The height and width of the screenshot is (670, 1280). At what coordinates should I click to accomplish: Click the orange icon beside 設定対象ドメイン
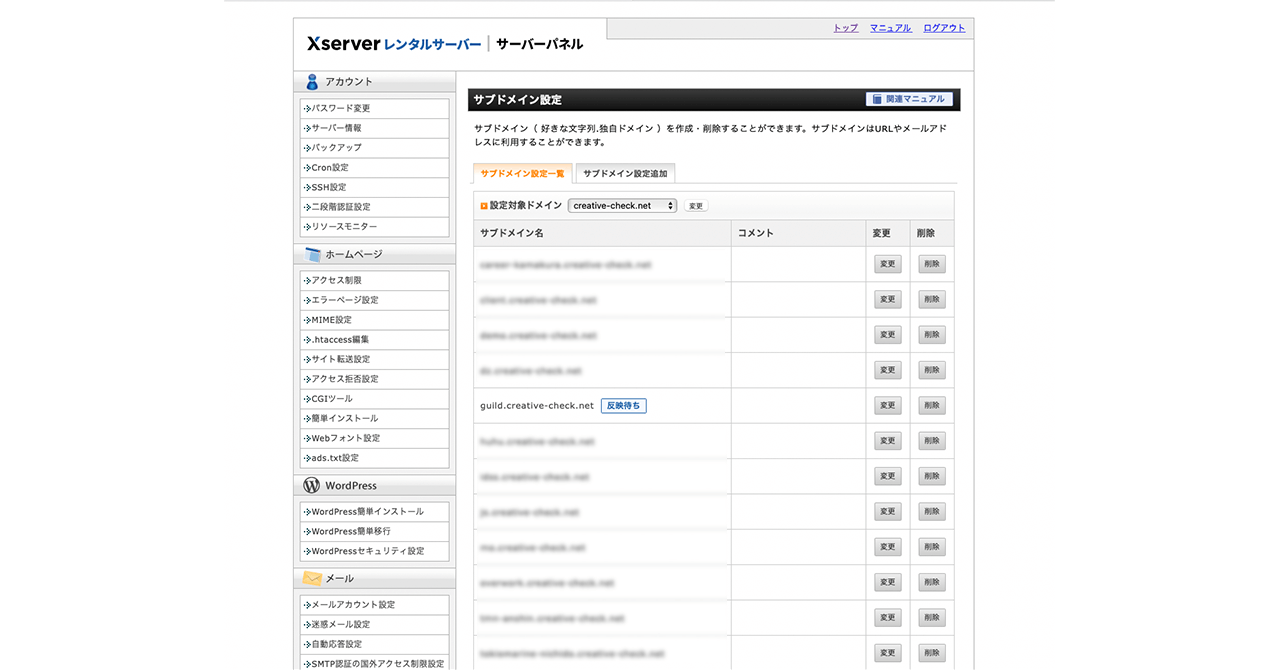coord(484,206)
